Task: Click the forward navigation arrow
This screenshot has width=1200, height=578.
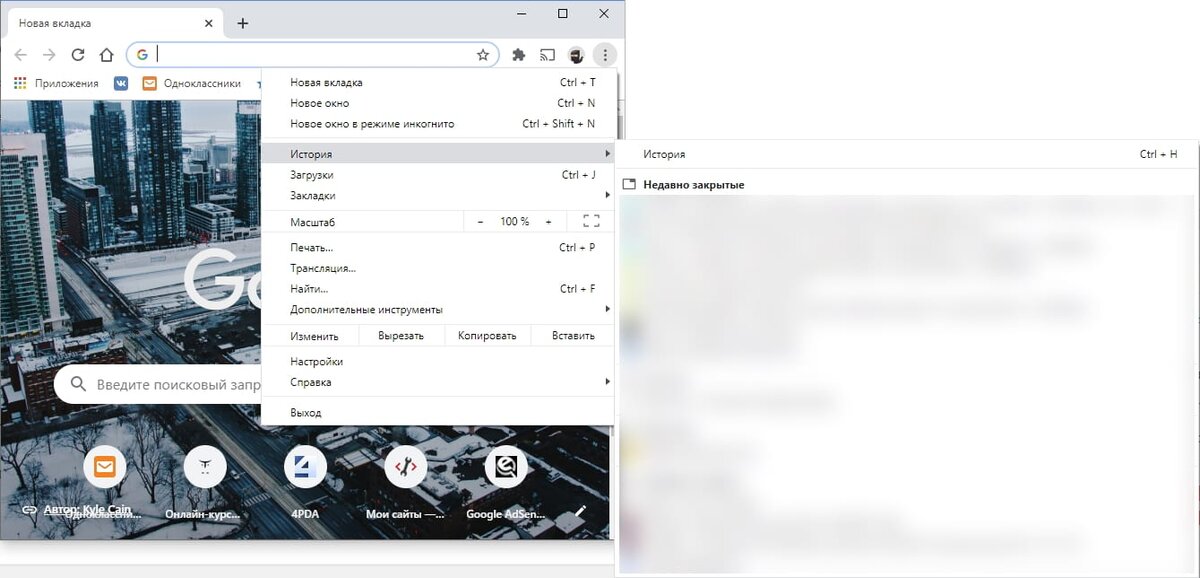Action: point(49,55)
